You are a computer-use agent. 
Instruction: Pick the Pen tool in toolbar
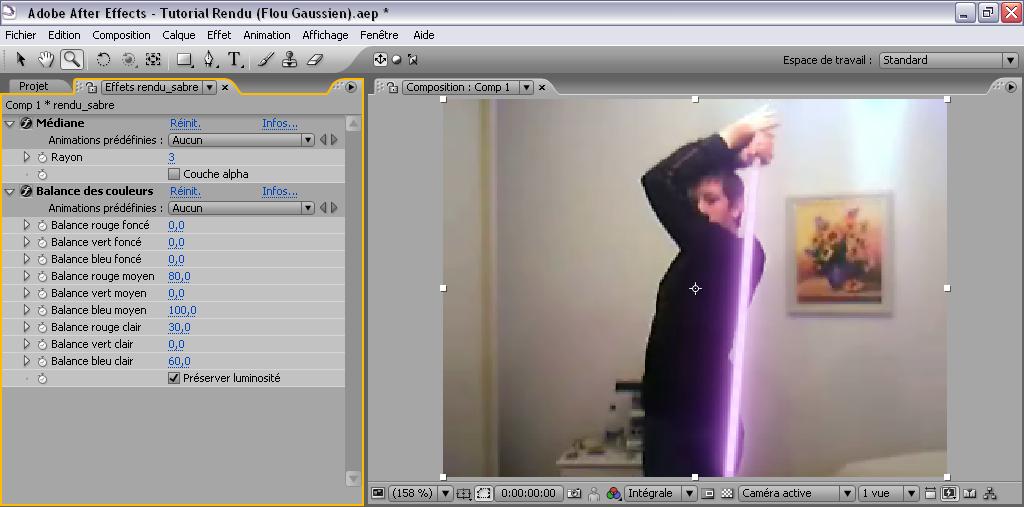pos(209,60)
